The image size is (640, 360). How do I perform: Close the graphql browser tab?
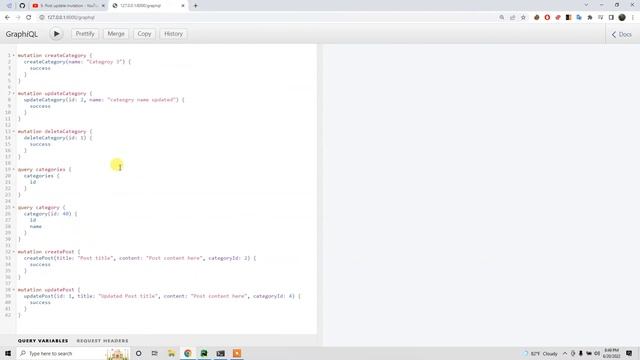(x=183, y=6)
